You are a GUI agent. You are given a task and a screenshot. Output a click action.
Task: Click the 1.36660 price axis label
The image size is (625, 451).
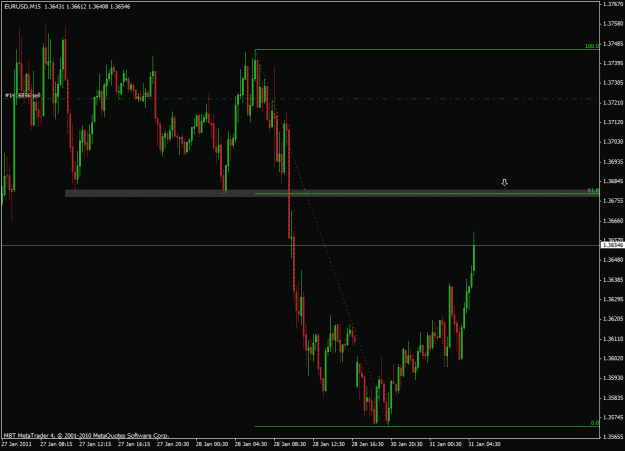pyautogui.click(x=613, y=221)
